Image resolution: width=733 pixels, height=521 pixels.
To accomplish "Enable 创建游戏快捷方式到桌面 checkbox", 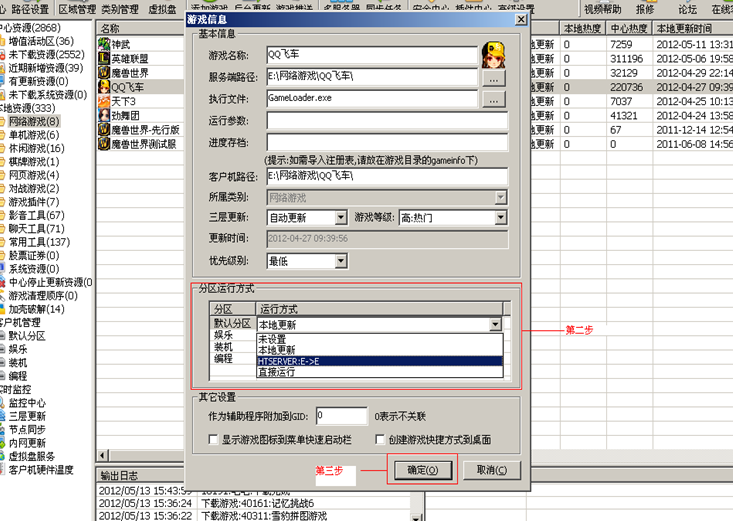I will tap(380, 440).
